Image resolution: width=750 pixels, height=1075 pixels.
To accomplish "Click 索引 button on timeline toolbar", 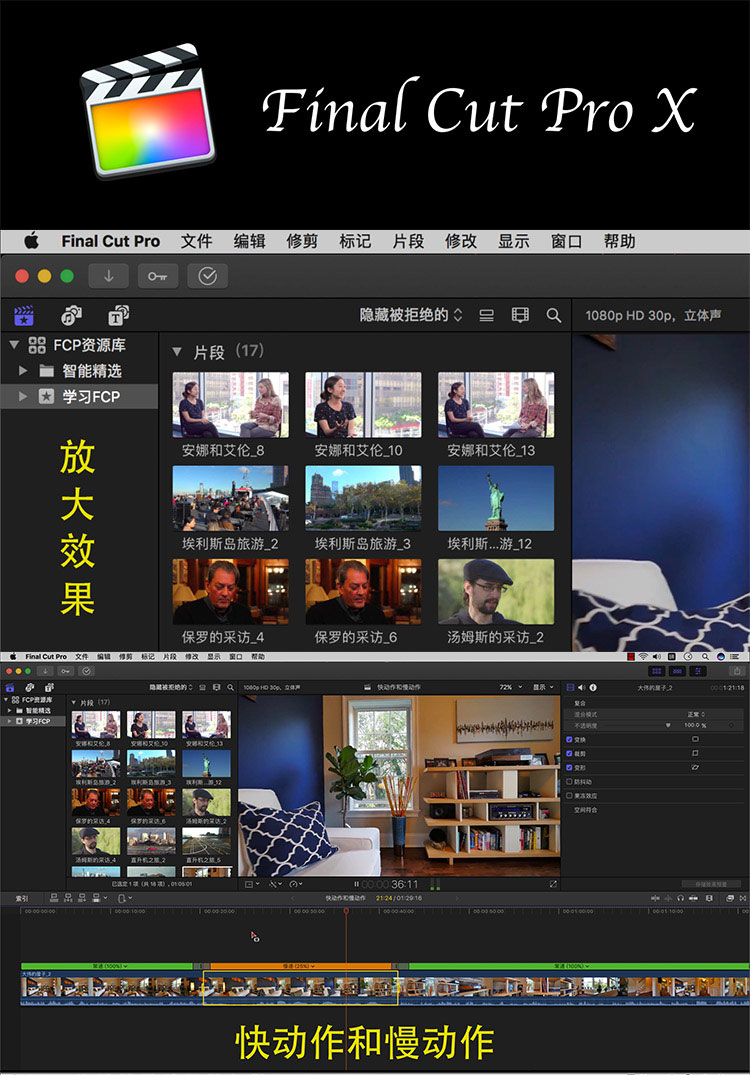I will (x=22, y=898).
